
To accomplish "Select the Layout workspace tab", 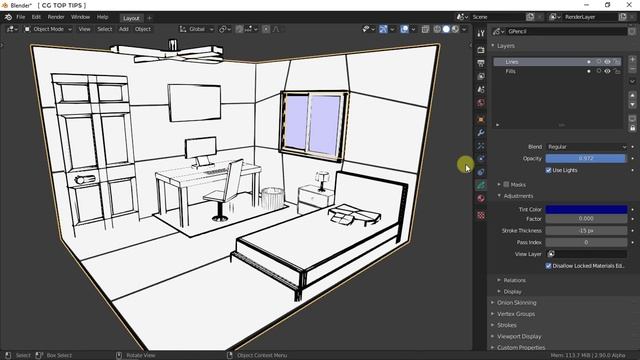I will 131,18.
